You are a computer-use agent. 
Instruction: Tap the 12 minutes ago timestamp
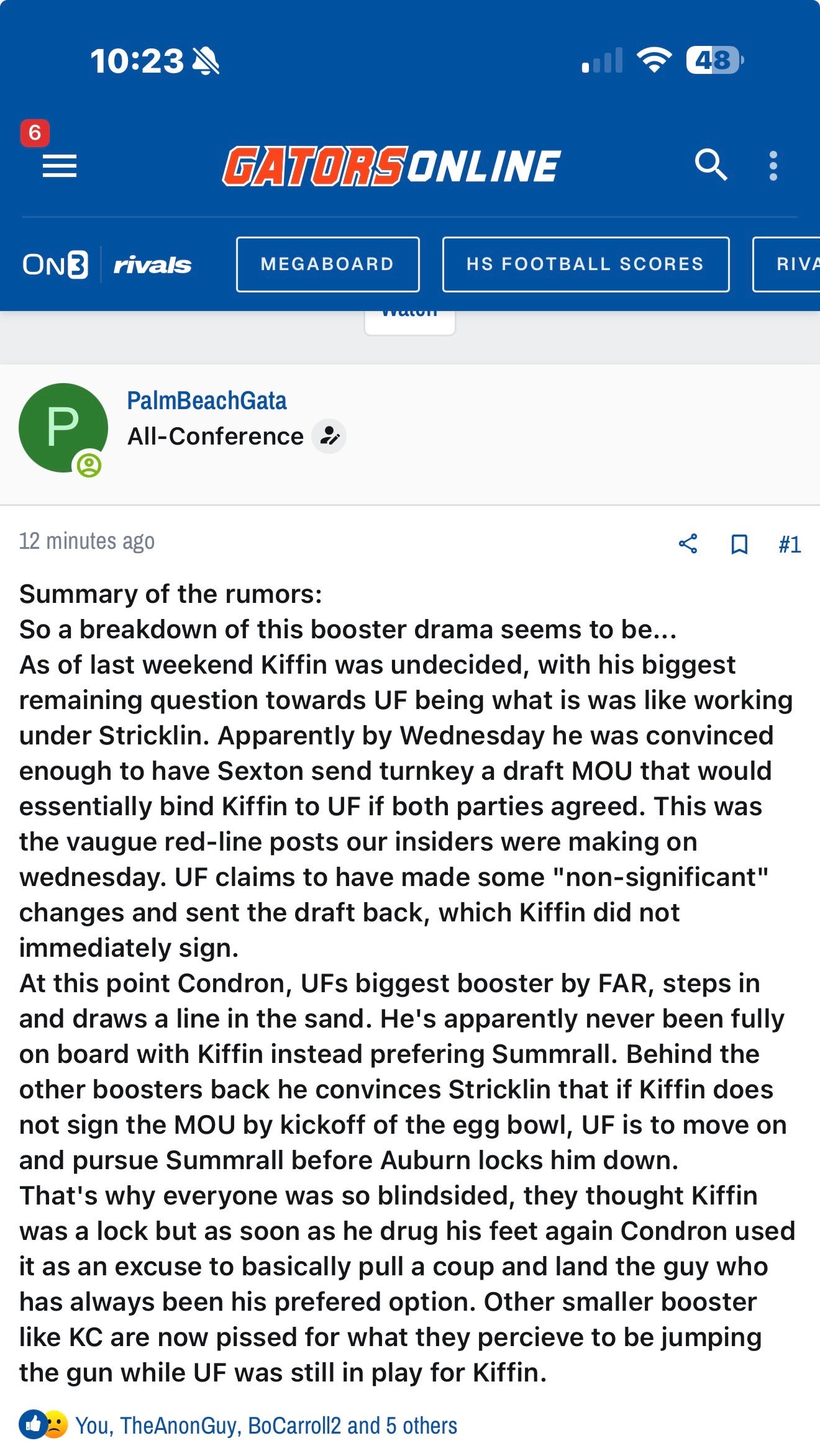(x=86, y=541)
